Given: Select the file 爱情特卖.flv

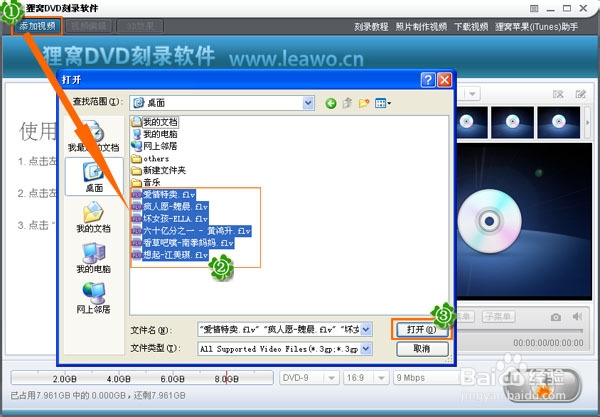Looking at the screenshot, I should 164,194.
